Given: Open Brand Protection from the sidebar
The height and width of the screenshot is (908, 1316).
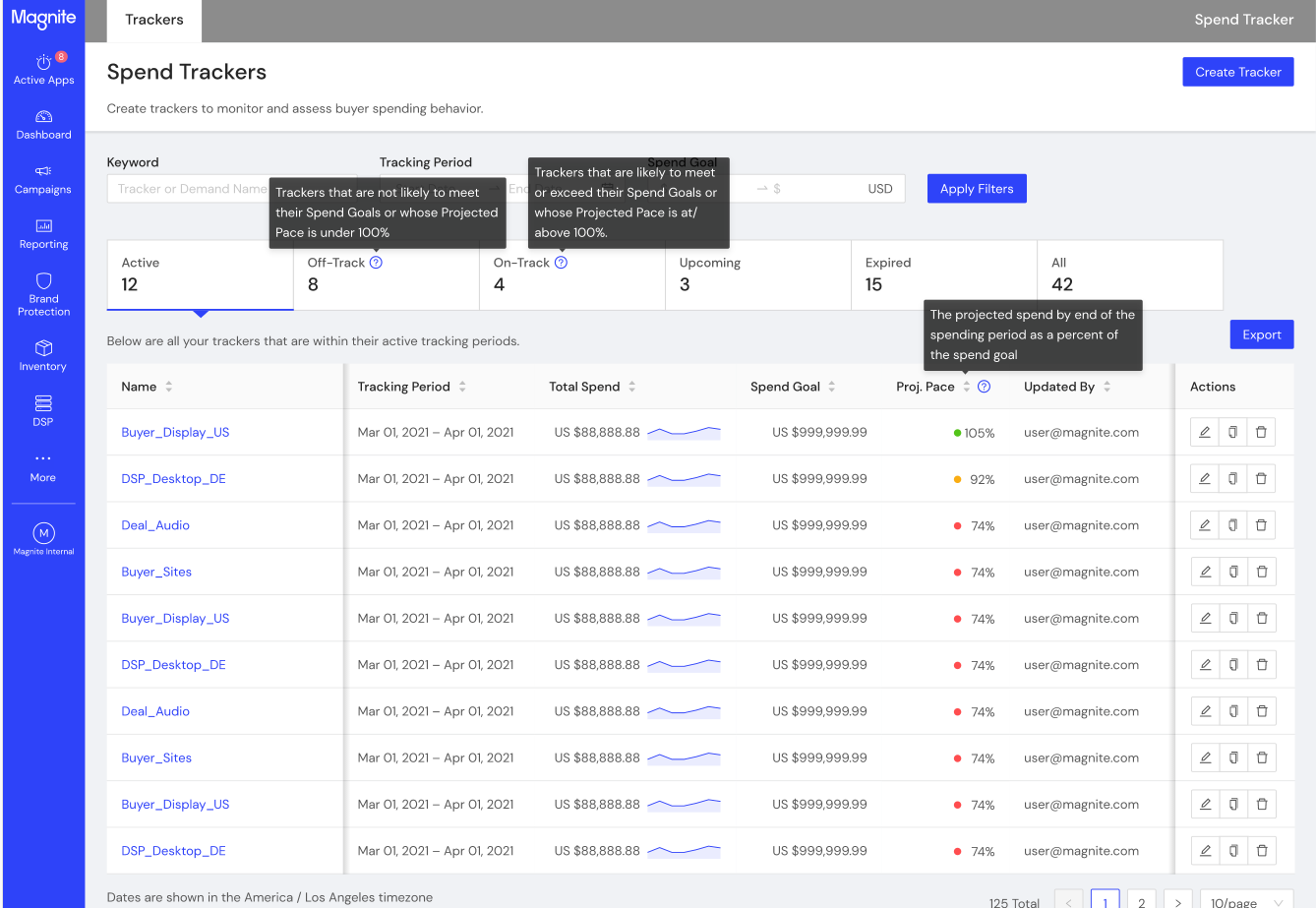Looking at the screenshot, I should tap(43, 295).
